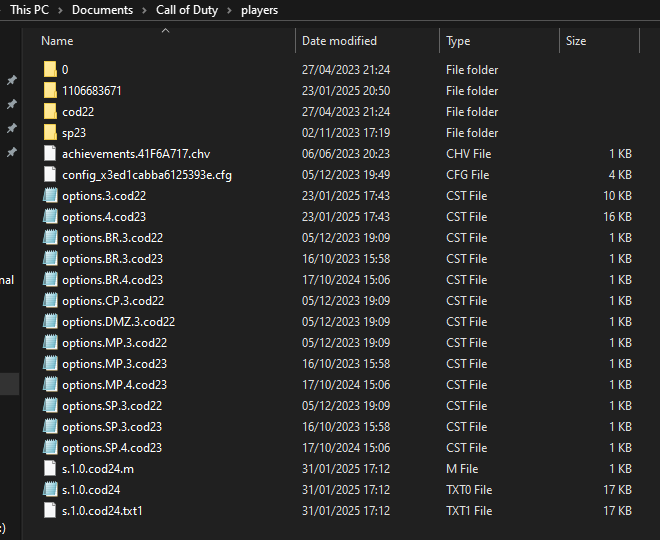This screenshot has width=660, height=540.
Task: Click file name s.1.0.cod24.txt1
Action: pos(102,511)
